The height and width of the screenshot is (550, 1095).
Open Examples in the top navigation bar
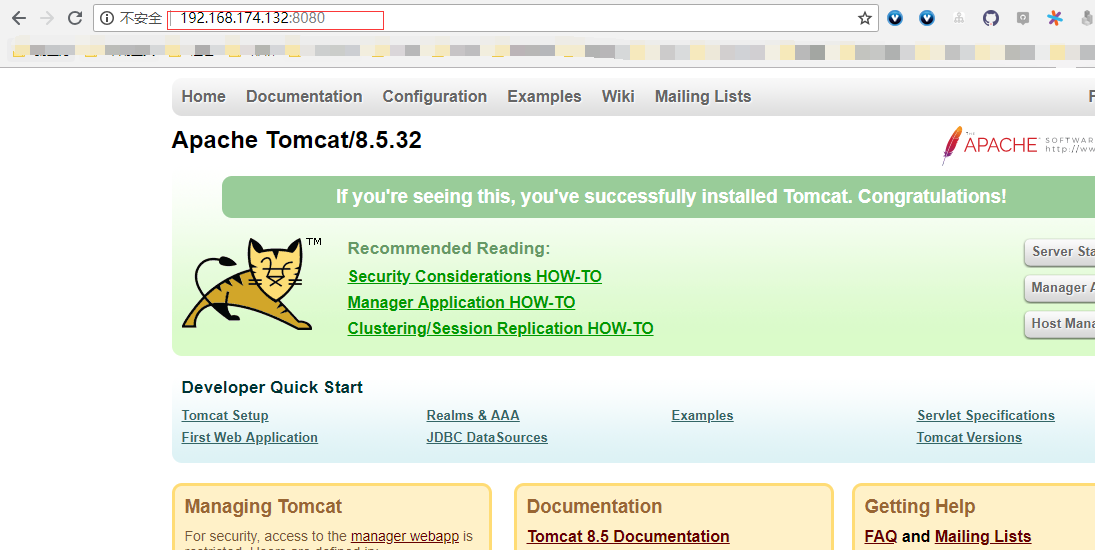coord(544,96)
